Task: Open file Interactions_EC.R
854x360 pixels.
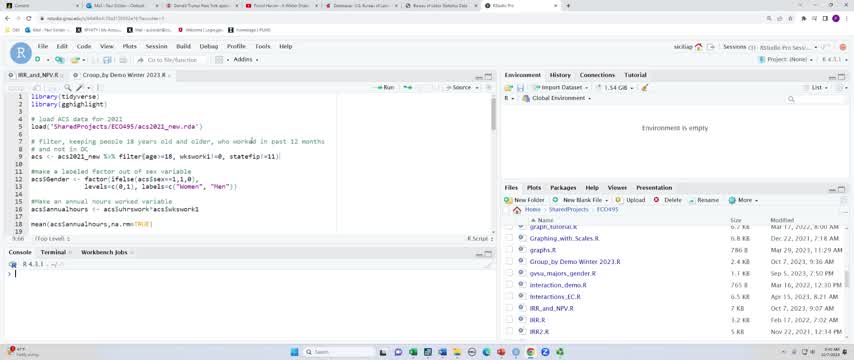Action: [555, 297]
